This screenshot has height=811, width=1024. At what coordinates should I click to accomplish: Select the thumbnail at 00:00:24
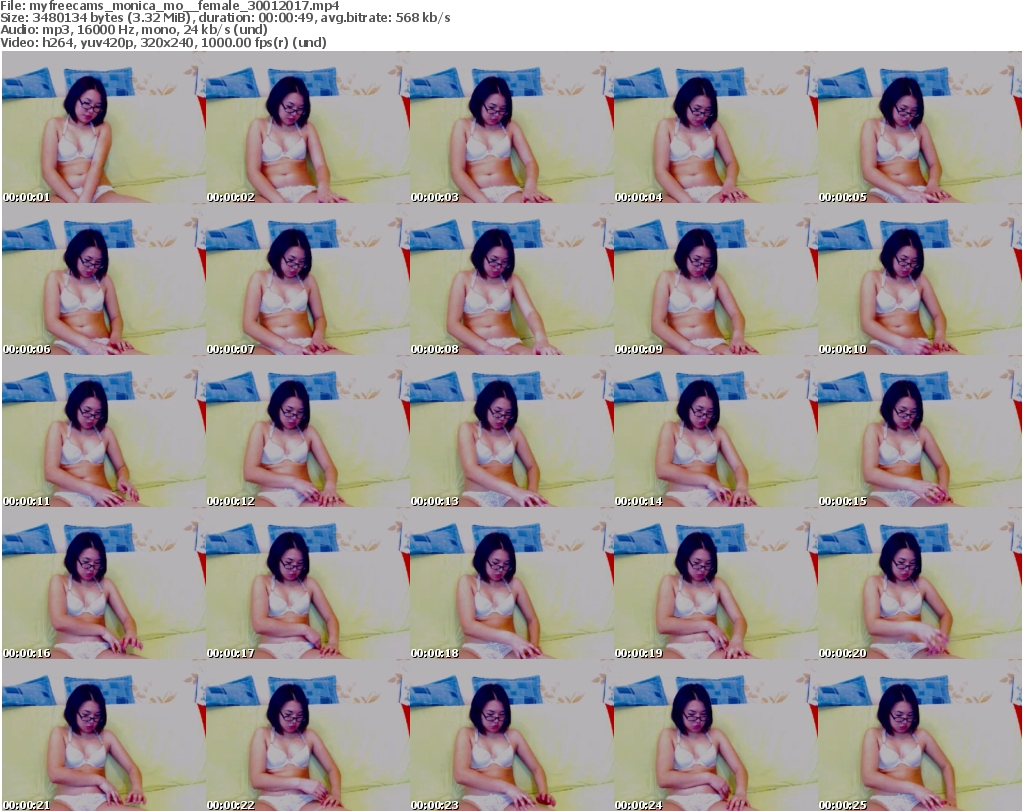pos(716,735)
